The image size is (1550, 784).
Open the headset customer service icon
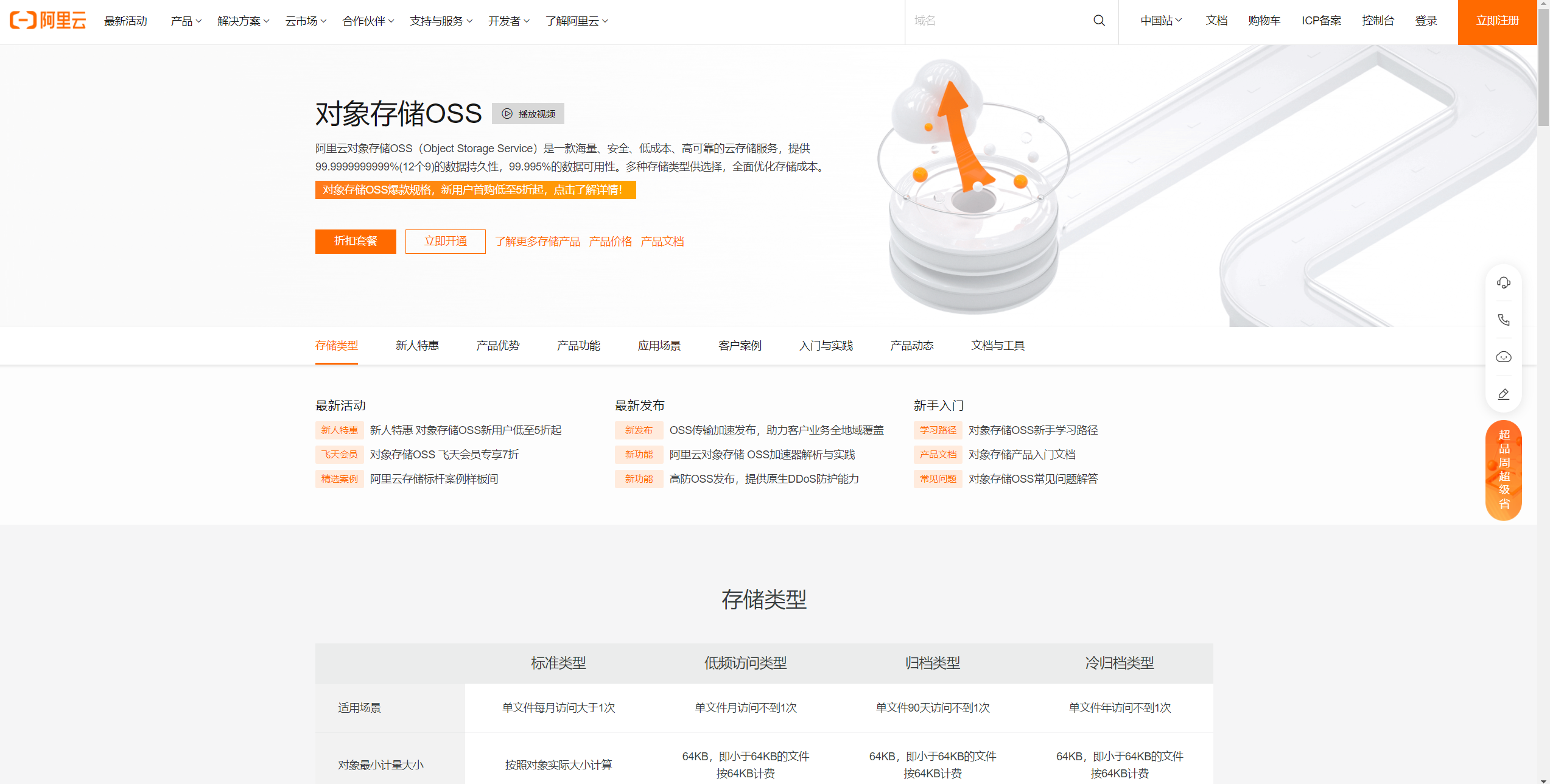pos(1503,282)
